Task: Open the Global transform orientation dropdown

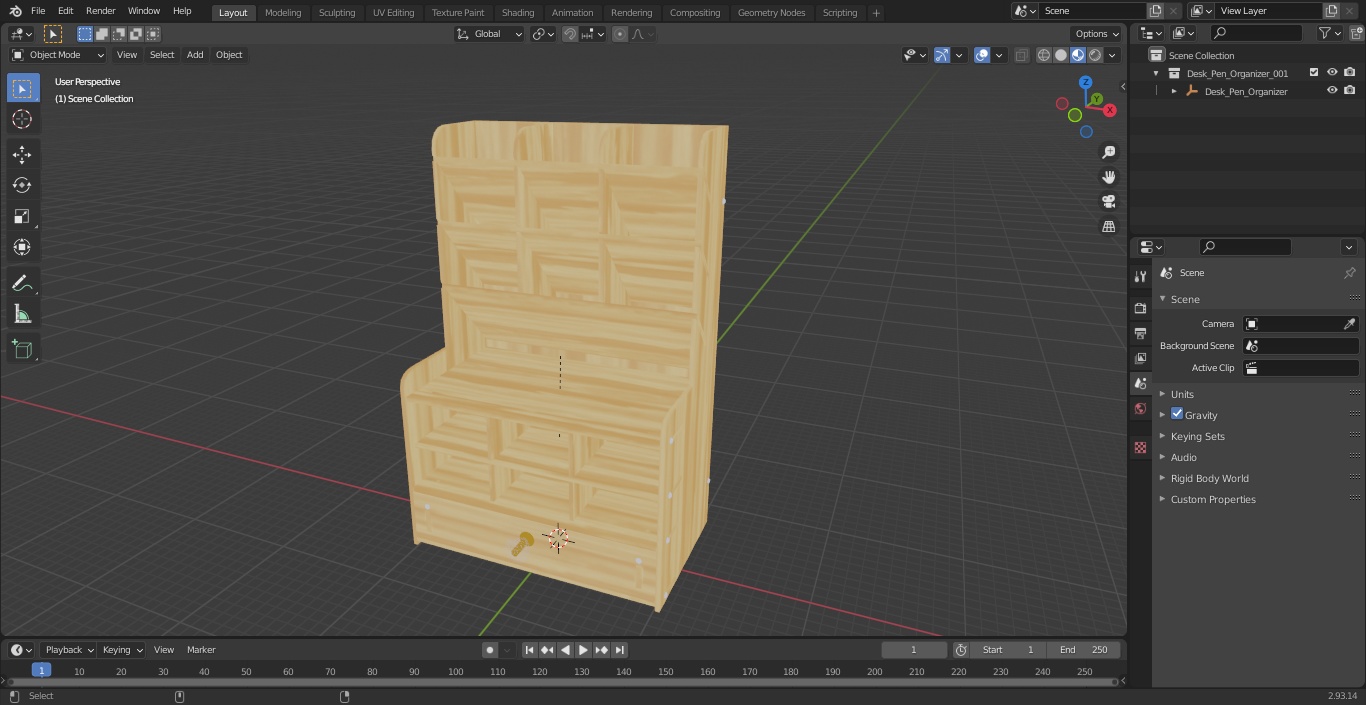Action: 490,34
